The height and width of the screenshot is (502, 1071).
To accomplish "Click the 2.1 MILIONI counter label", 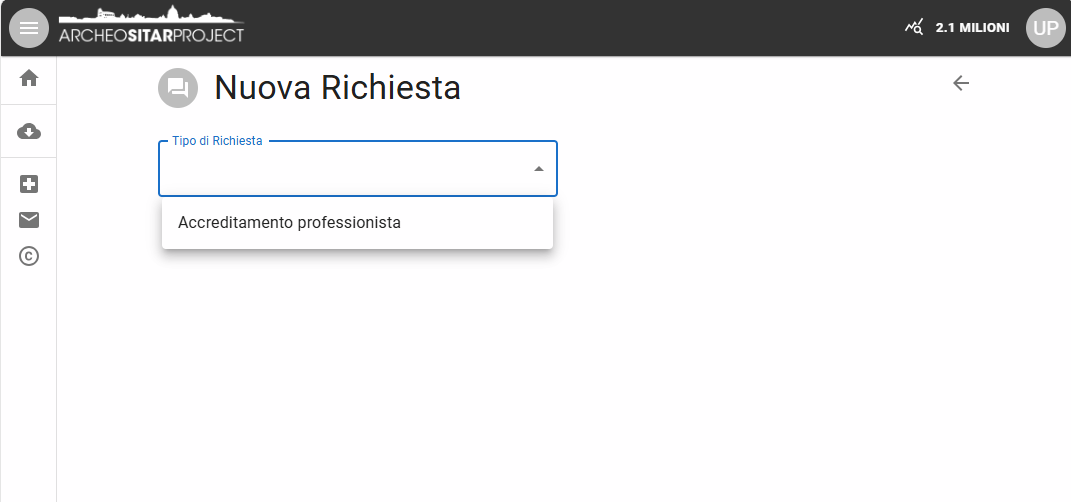I will tap(972, 28).
